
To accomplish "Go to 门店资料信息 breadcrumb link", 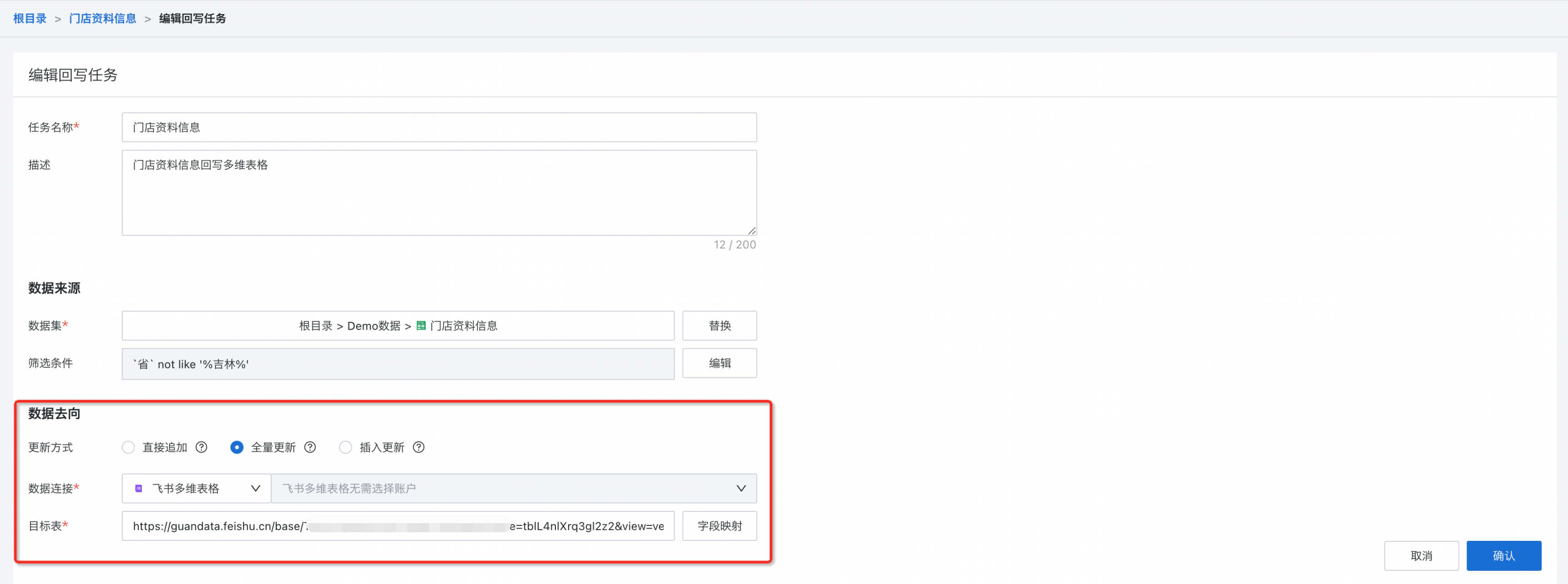I will (x=102, y=18).
